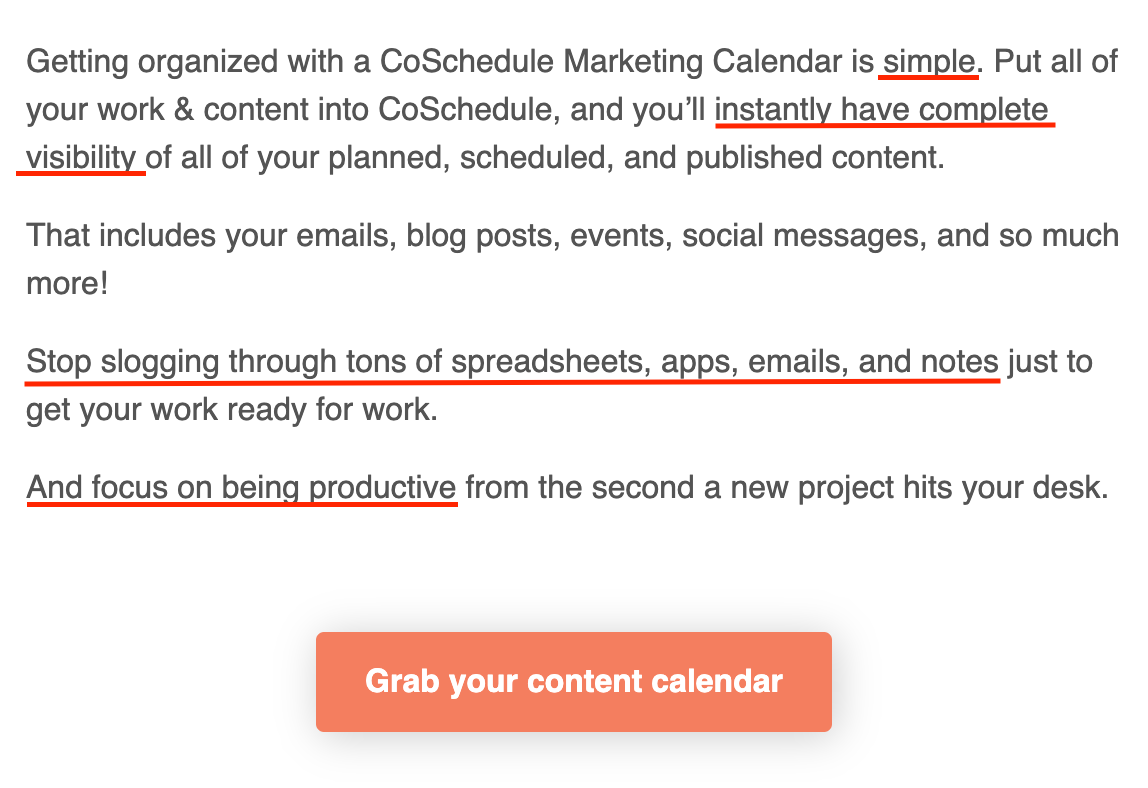The image size is (1148, 788).
Task: Click the underlined word "simple"
Action: point(929,62)
